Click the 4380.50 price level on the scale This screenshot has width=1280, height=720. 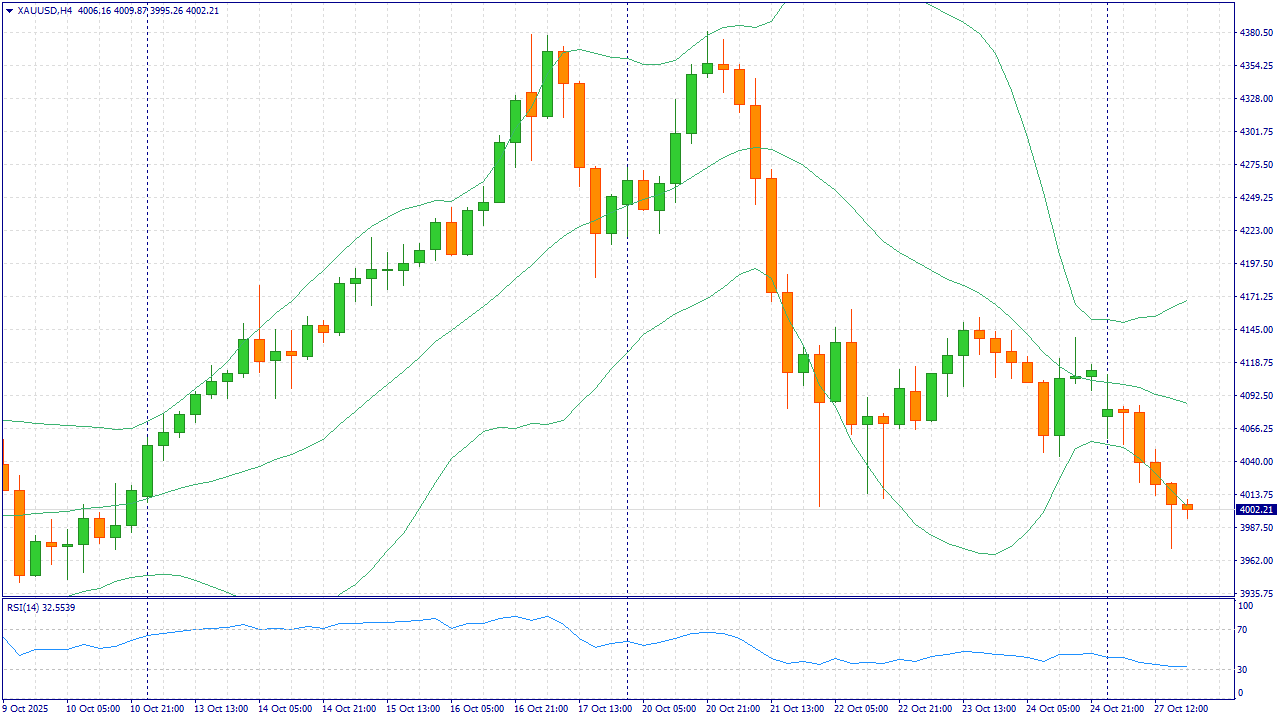[x=1255, y=33]
